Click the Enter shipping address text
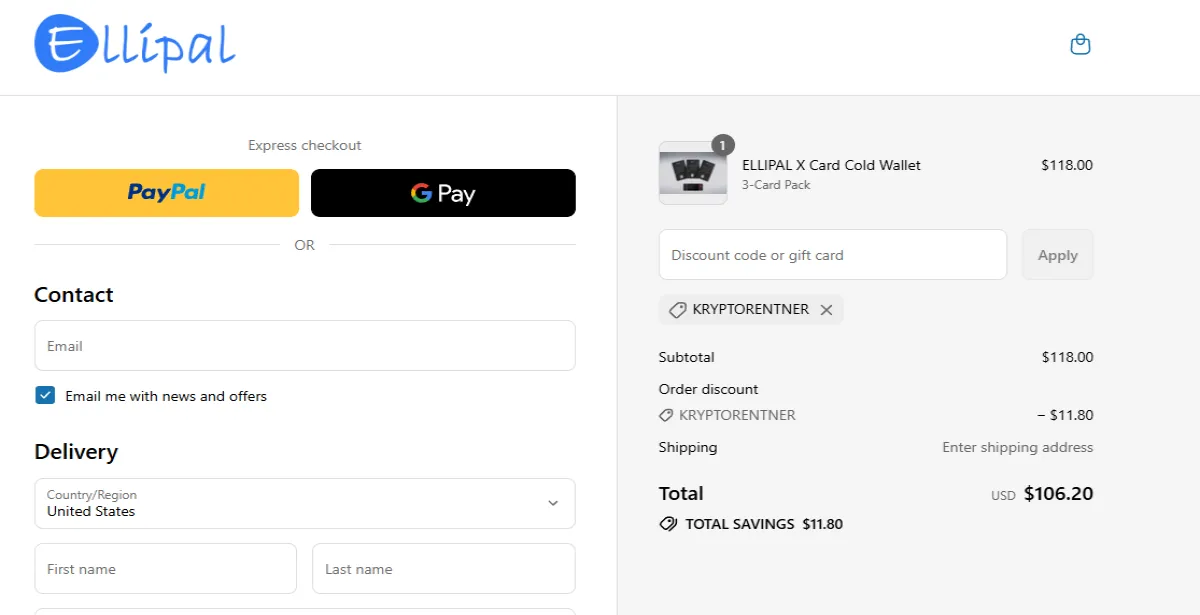Viewport: 1200px width, 615px height. pyautogui.click(x=1017, y=447)
